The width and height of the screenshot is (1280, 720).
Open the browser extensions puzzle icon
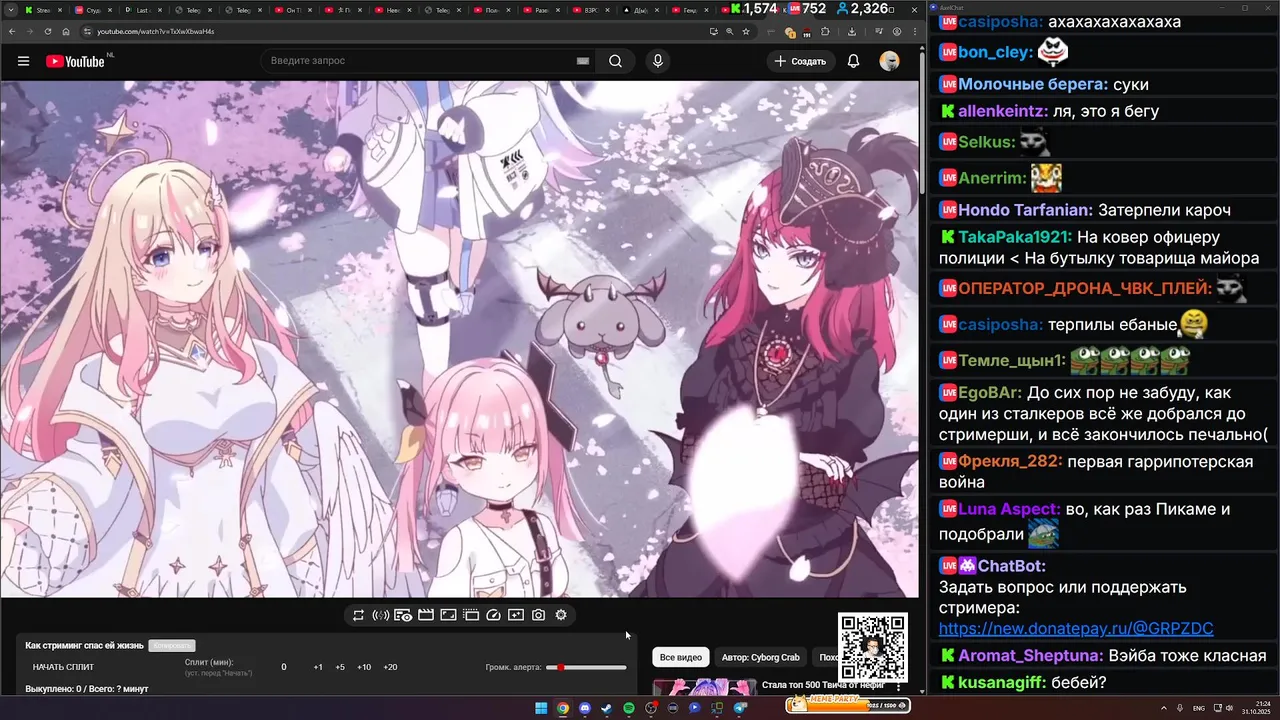(825, 31)
